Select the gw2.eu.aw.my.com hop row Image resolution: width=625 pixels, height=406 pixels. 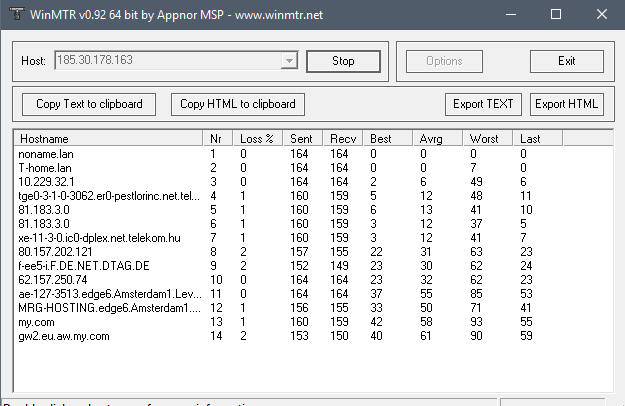click(64, 336)
